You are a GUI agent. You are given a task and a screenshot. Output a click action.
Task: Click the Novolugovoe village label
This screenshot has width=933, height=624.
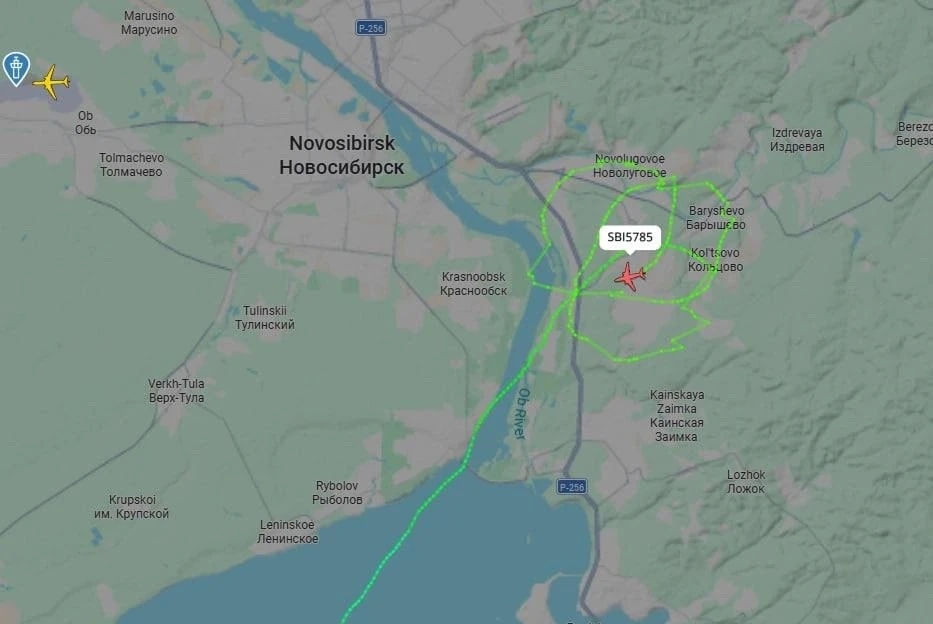pos(630,166)
